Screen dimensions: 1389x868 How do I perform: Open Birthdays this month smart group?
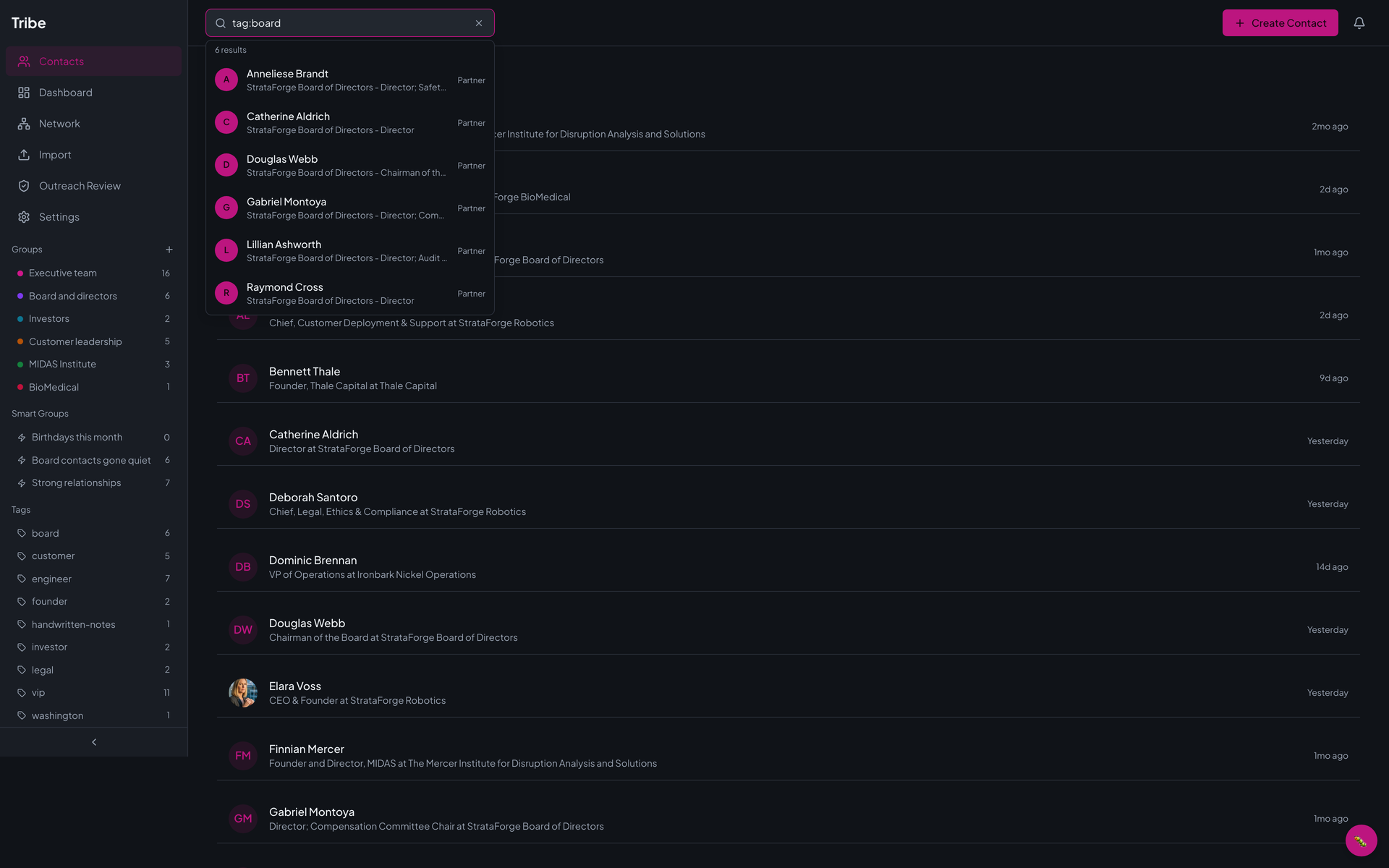[93, 438]
